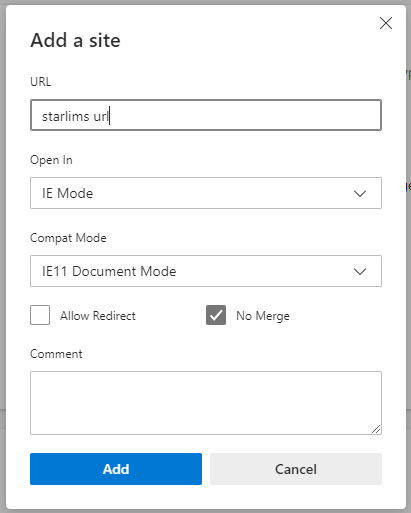Click the Allow Redirect label text

pos(98,316)
